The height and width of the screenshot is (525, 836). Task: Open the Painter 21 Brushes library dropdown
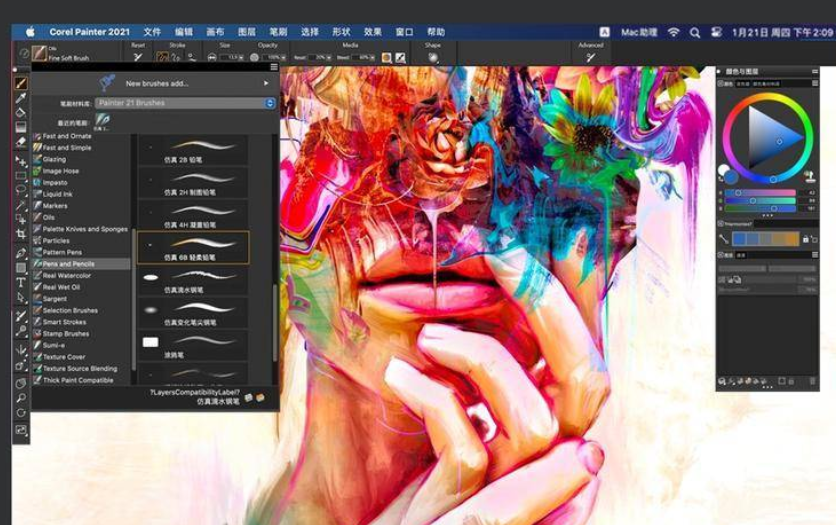[x=185, y=103]
